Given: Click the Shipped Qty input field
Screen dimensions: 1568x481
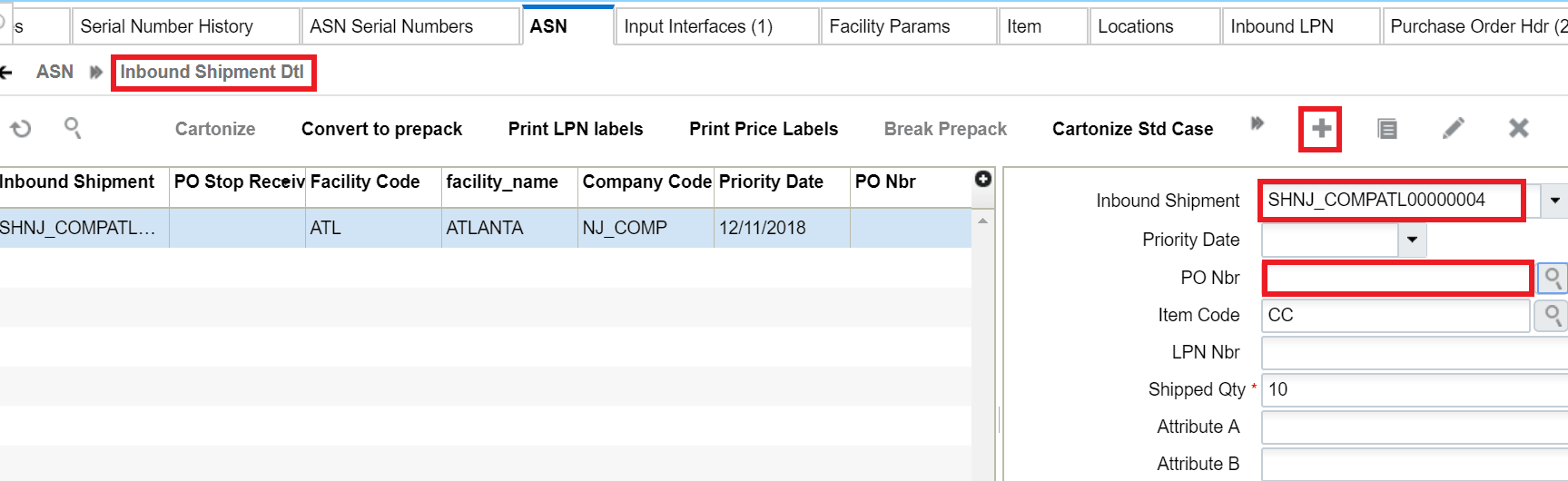Looking at the screenshot, I should [1412, 389].
